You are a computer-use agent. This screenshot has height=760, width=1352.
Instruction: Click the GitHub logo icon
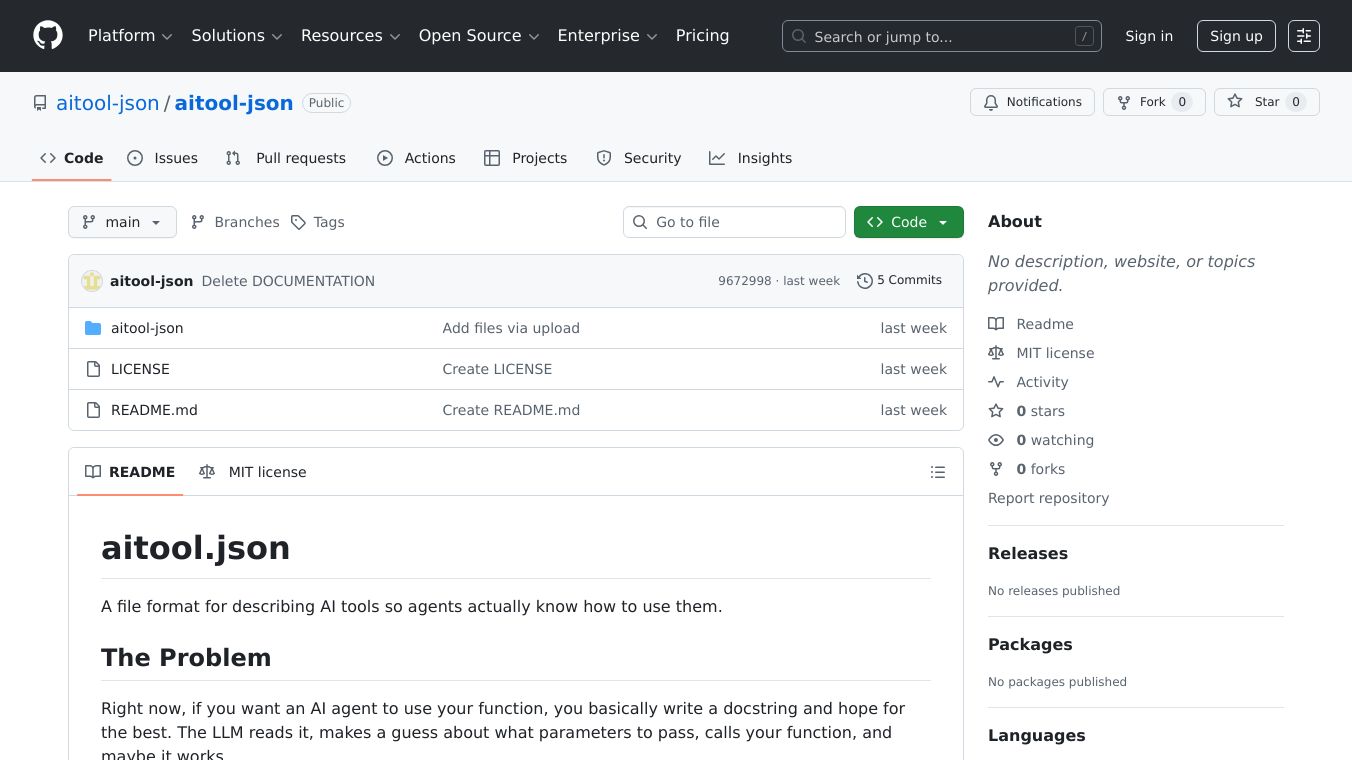pyautogui.click(x=48, y=36)
